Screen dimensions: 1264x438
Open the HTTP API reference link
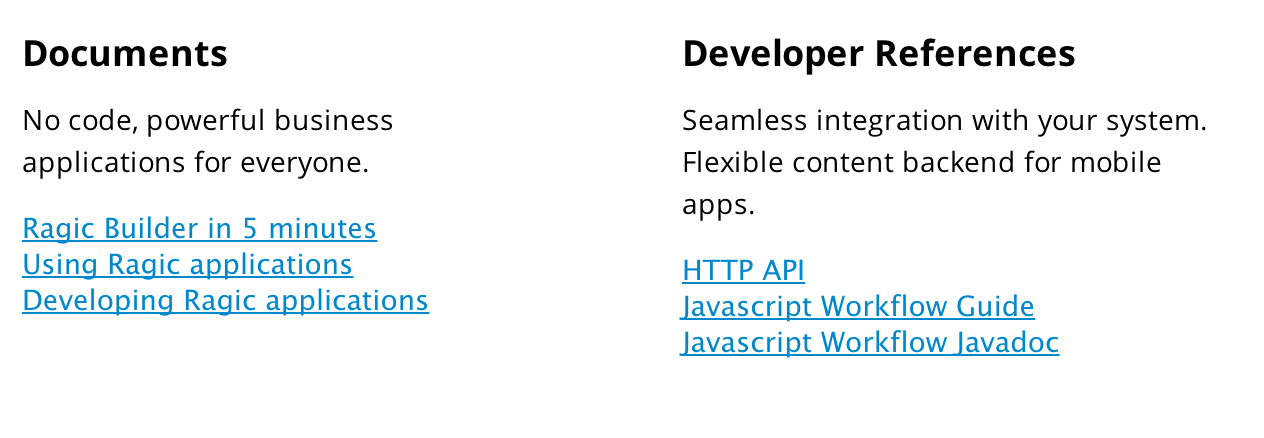(743, 271)
